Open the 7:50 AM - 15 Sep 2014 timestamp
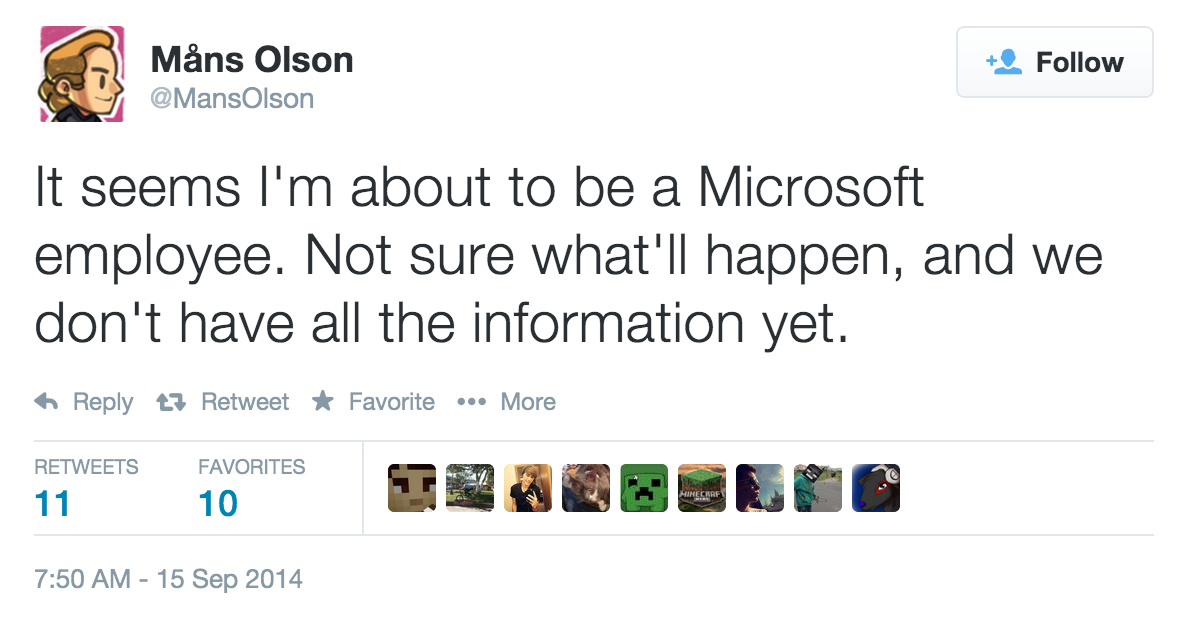Viewport: 1184px width, 632px height. click(168, 579)
